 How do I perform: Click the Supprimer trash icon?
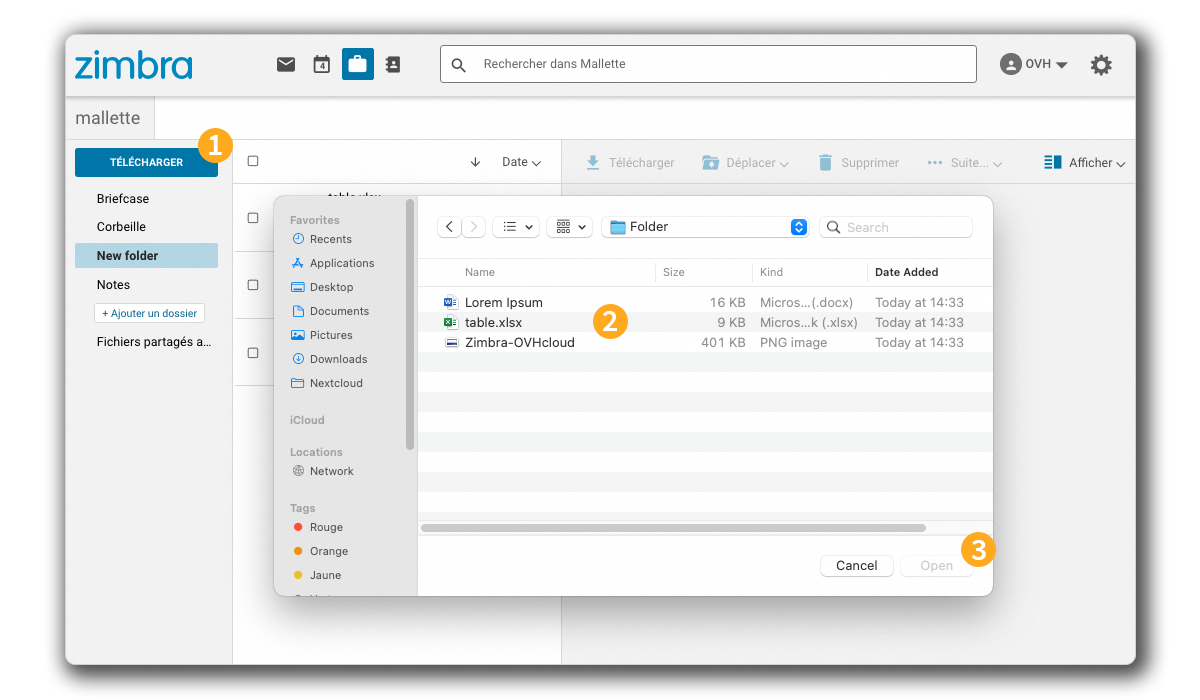click(826, 161)
